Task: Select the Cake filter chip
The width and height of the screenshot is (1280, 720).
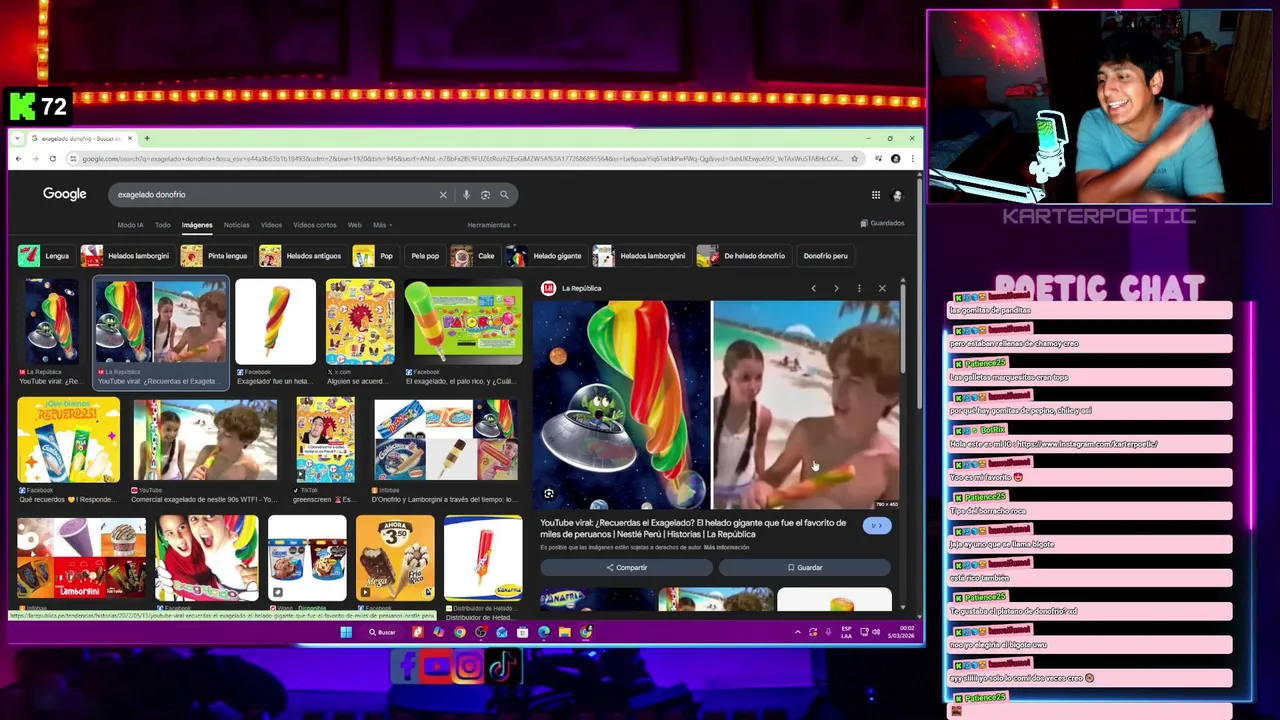Action: pos(474,256)
